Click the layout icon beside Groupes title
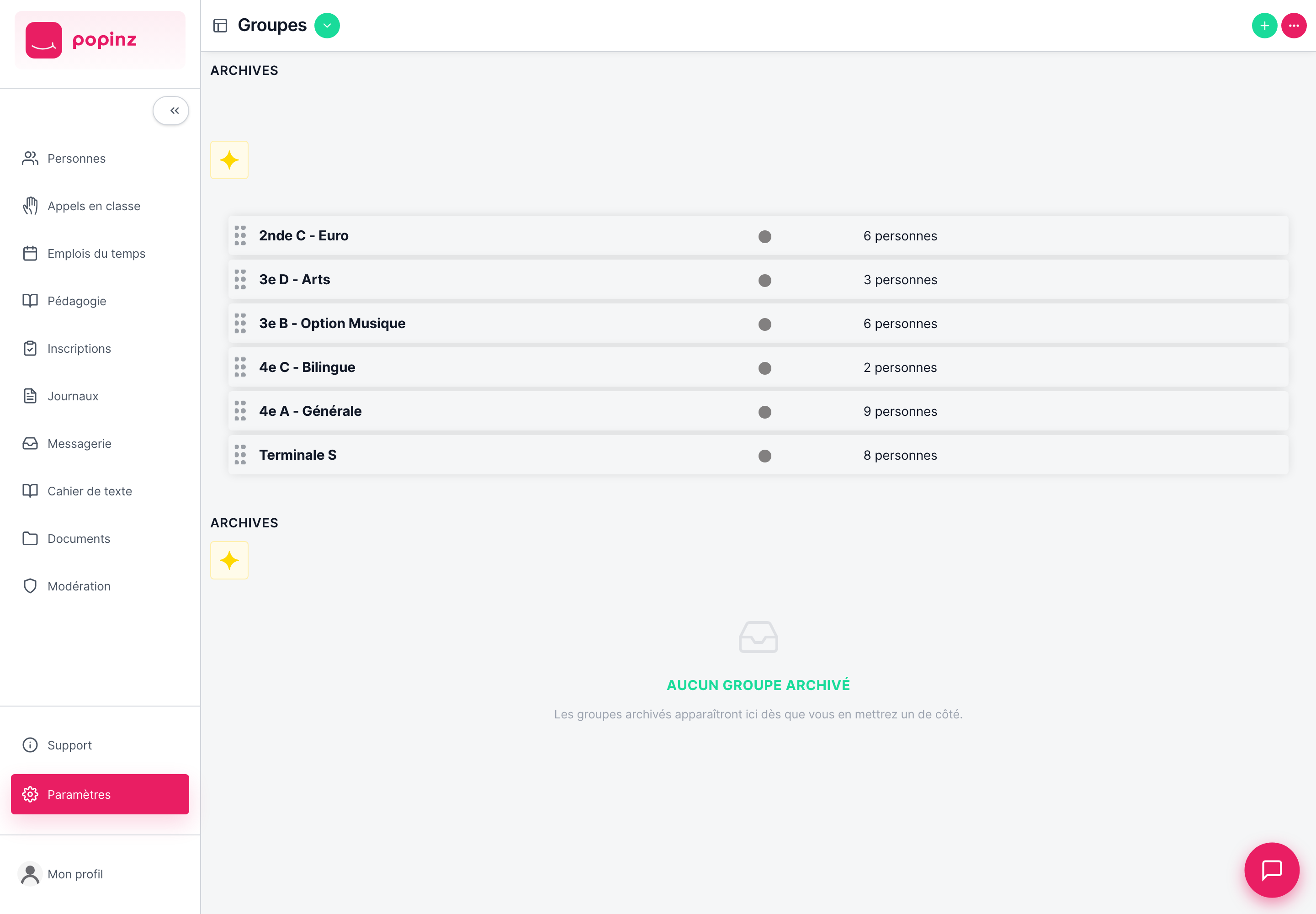 point(220,26)
